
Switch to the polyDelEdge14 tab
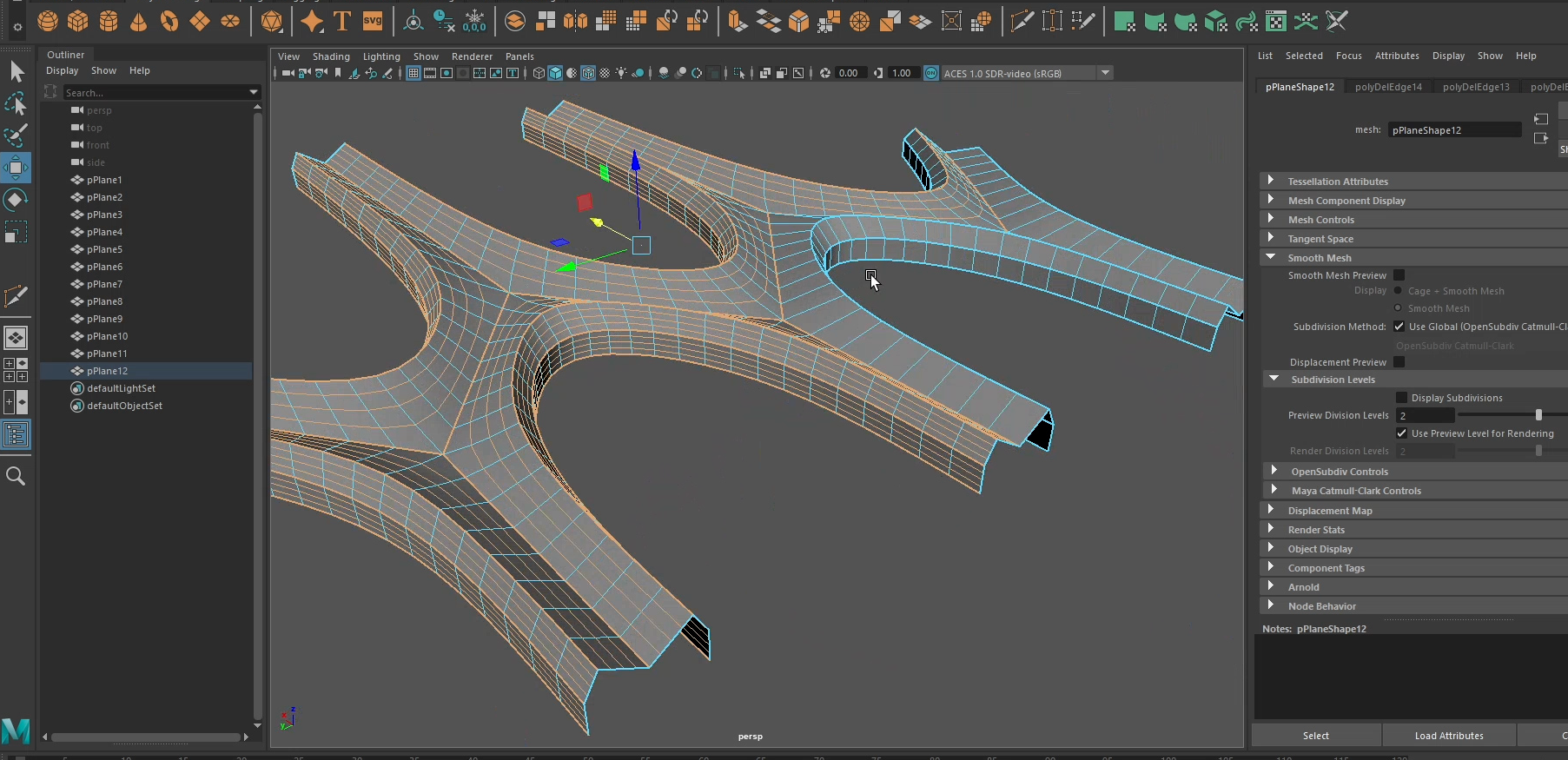click(x=1388, y=87)
